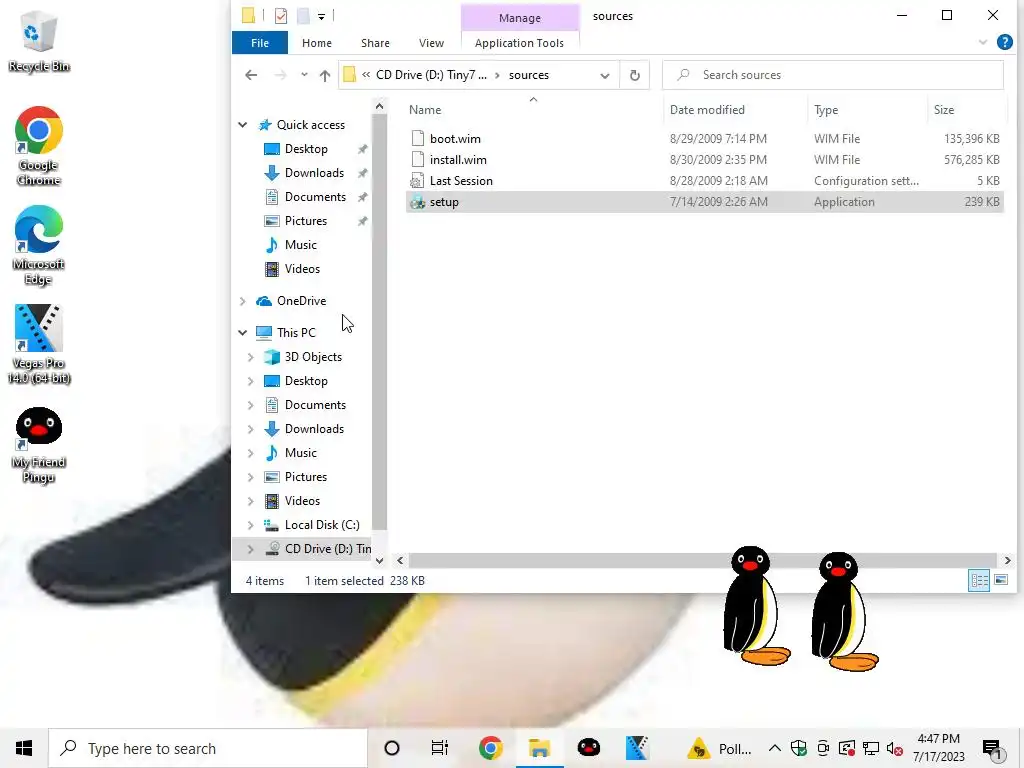
Task: Switch to the Home ribbon tab
Action: (x=317, y=43)
